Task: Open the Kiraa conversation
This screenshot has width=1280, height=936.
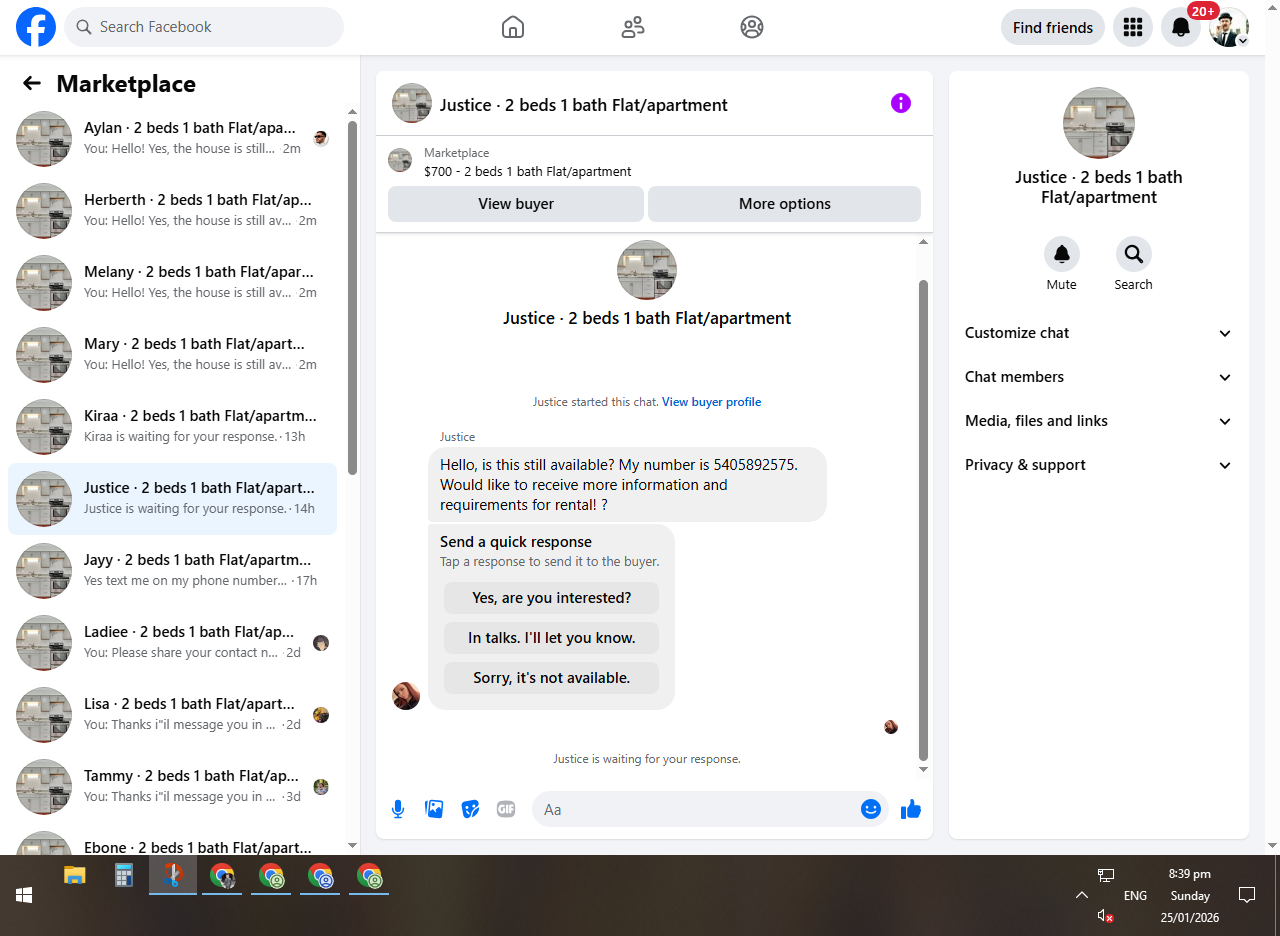Action: [172, 427]
